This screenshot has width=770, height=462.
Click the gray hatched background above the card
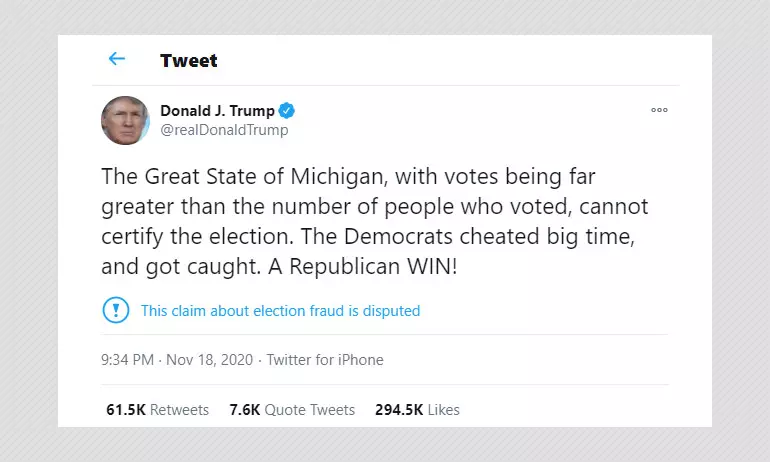[x=385, y=17]
